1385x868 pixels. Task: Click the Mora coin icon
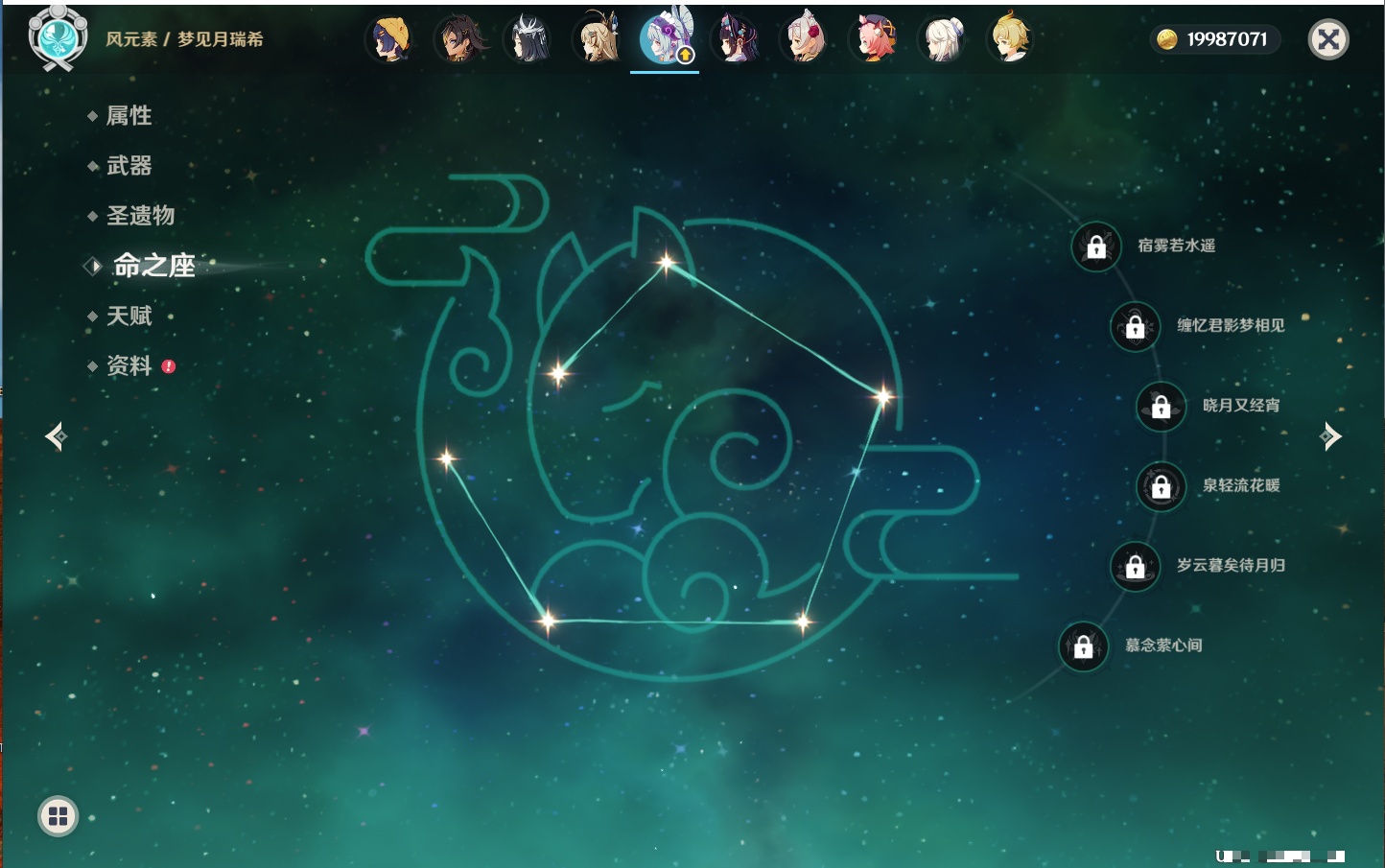click(x=1166, y=39)
